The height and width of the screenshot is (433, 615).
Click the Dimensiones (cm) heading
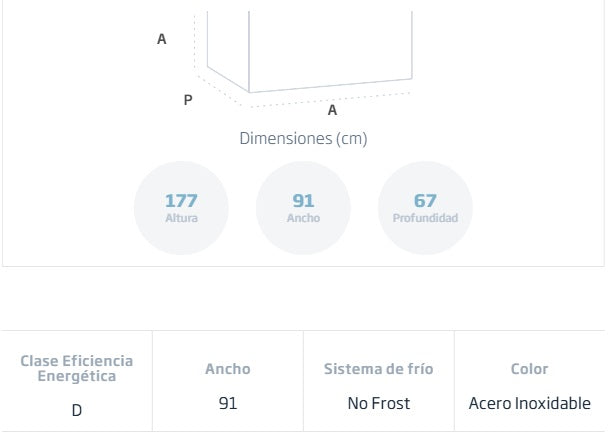point(303,139)
